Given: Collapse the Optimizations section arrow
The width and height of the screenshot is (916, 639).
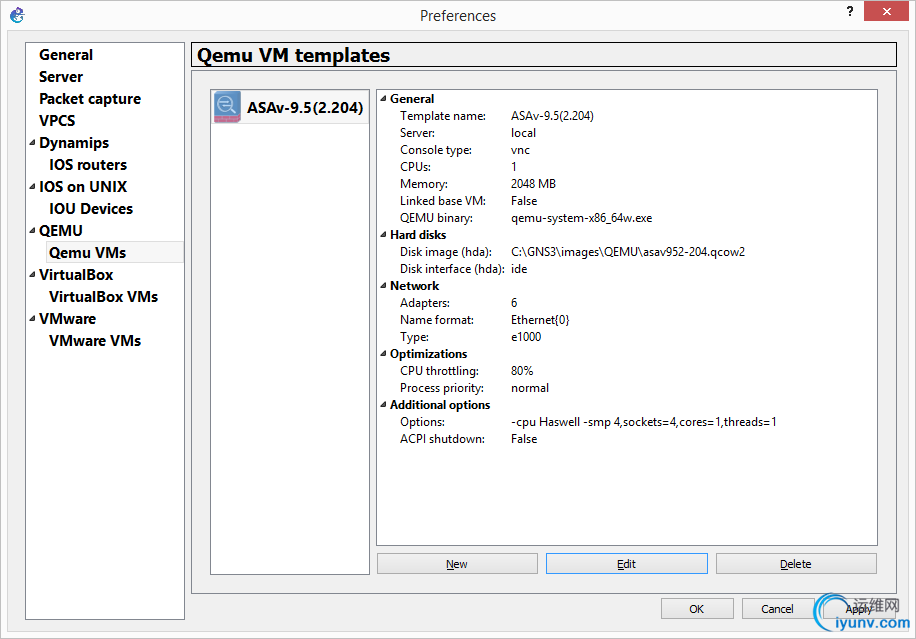Looking at the screenshot, I should (384, 353).
